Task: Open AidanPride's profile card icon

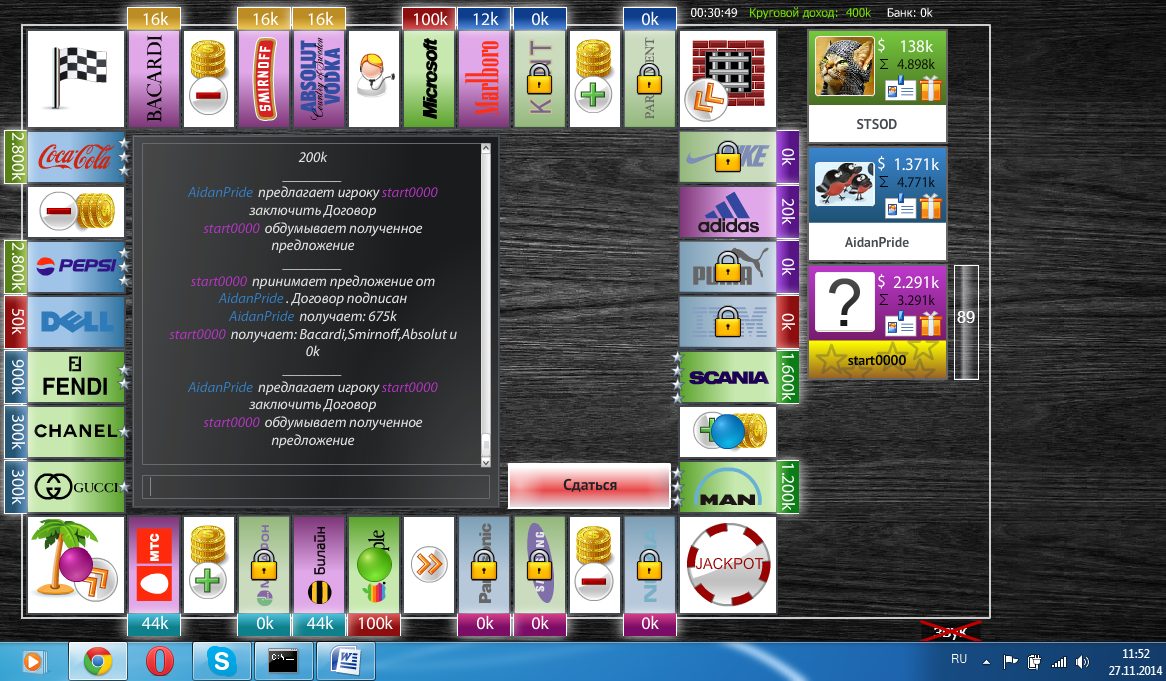Action: [901, 207]
